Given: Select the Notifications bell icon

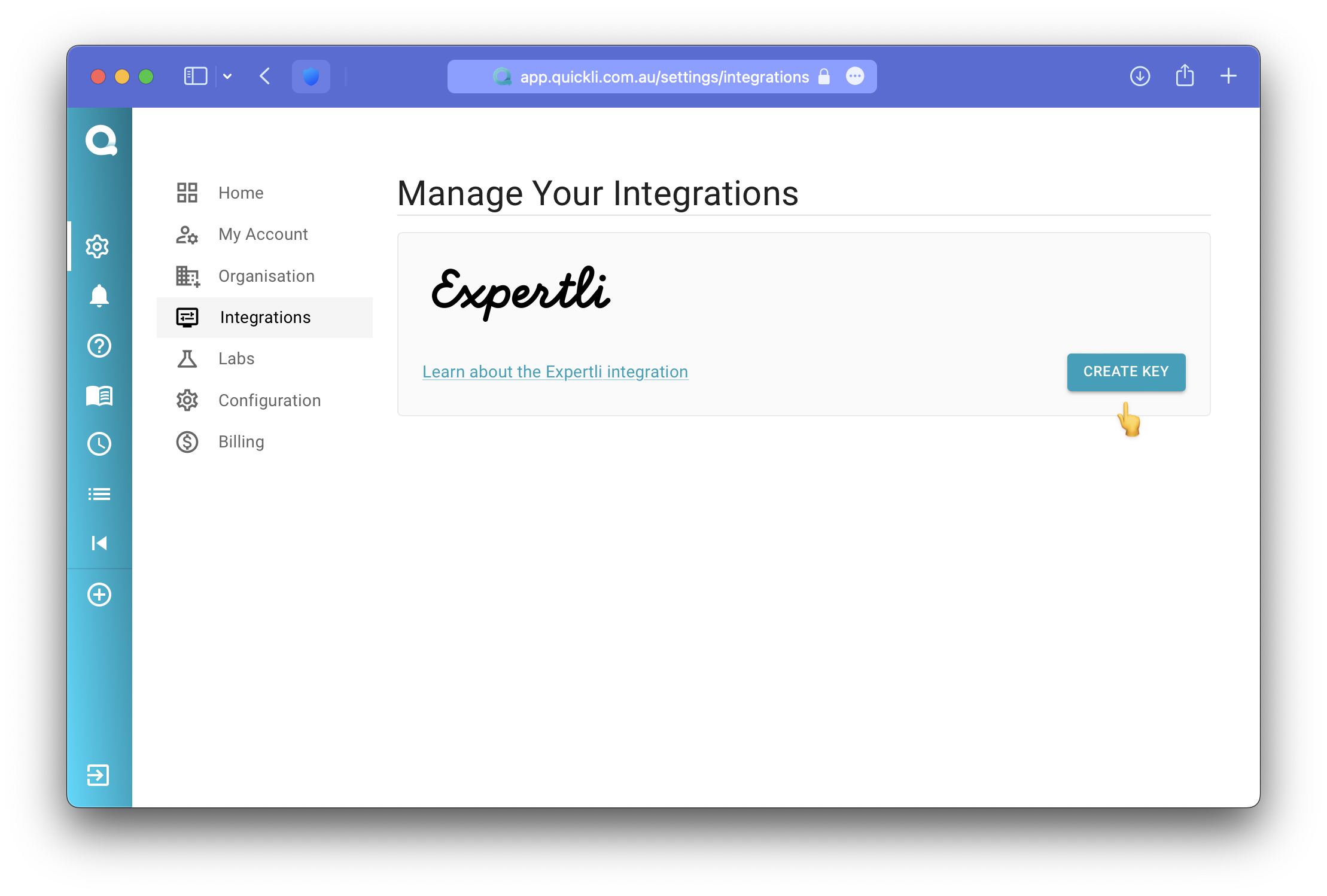Looking at the screenshot, I should click(x=100, y=296).
